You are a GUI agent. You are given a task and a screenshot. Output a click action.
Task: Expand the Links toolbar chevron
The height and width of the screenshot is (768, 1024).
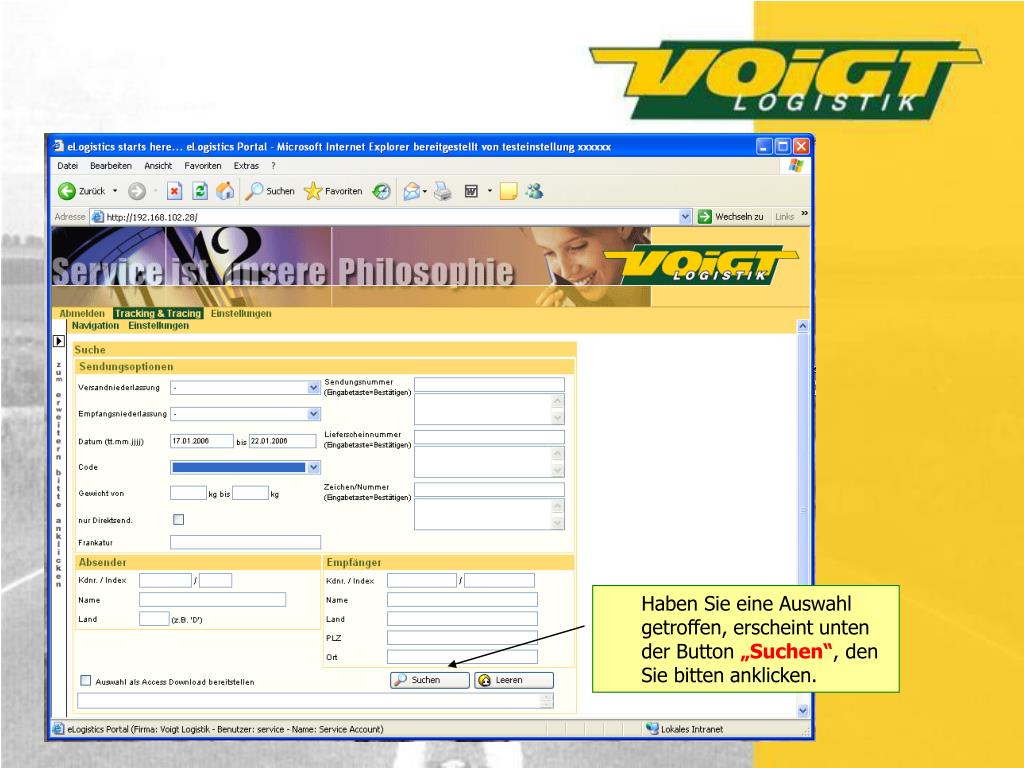[804, 214]
